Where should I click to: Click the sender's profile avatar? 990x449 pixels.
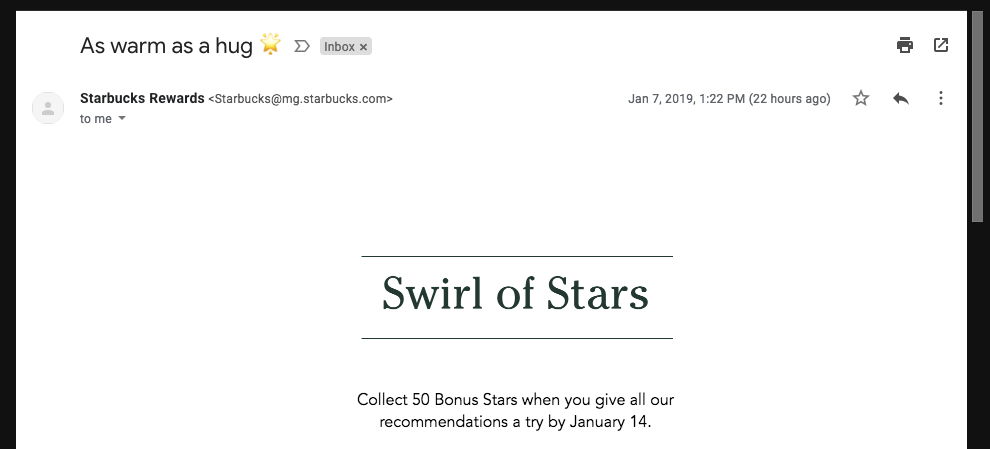click(48, 107)
